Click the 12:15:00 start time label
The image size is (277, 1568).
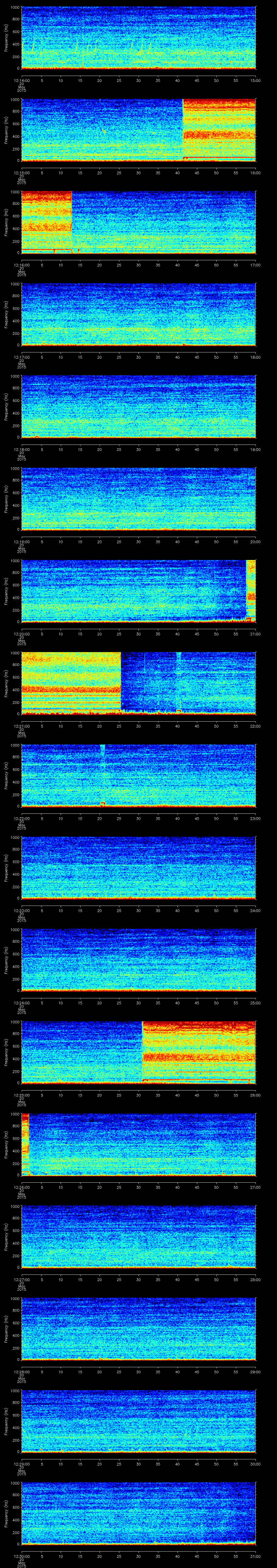click(21, 173)
